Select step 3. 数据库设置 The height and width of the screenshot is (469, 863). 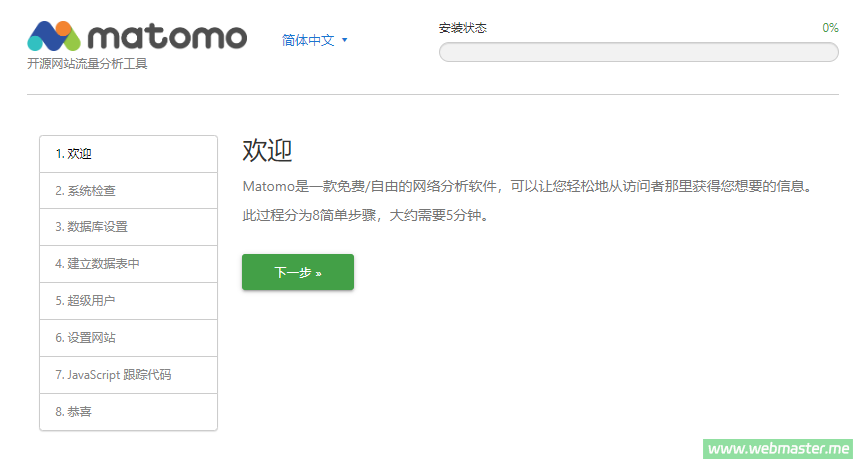click(129, 227)
